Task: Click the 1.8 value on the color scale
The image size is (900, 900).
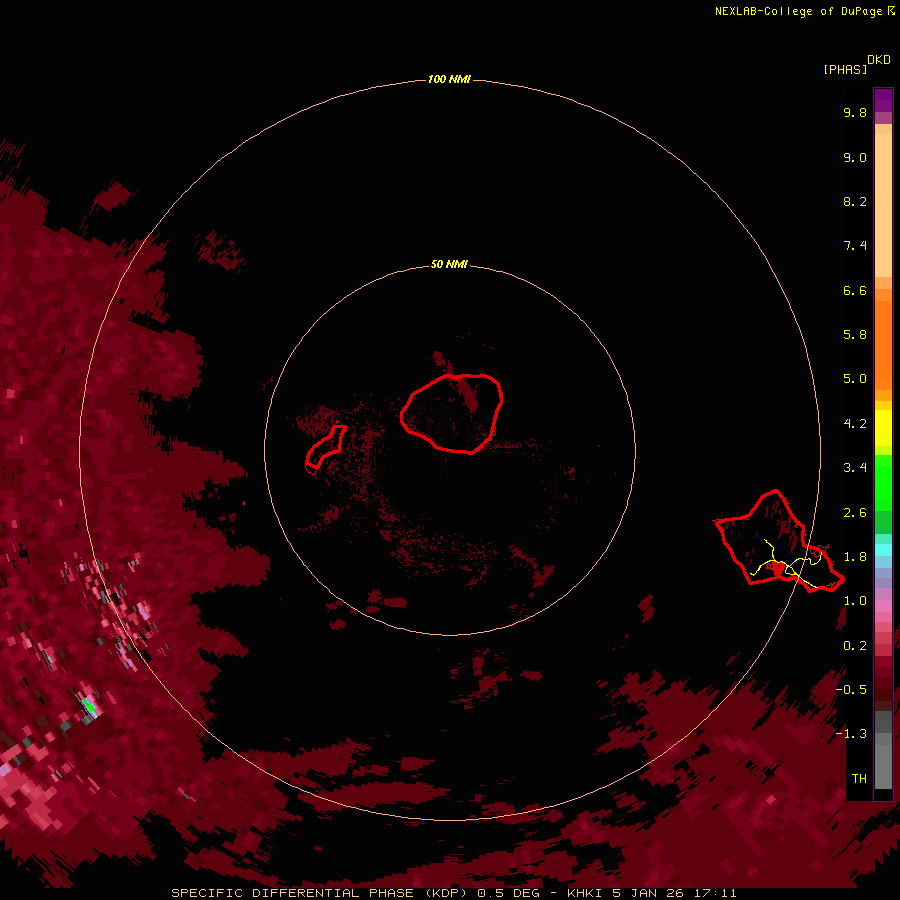Action: 855,557
